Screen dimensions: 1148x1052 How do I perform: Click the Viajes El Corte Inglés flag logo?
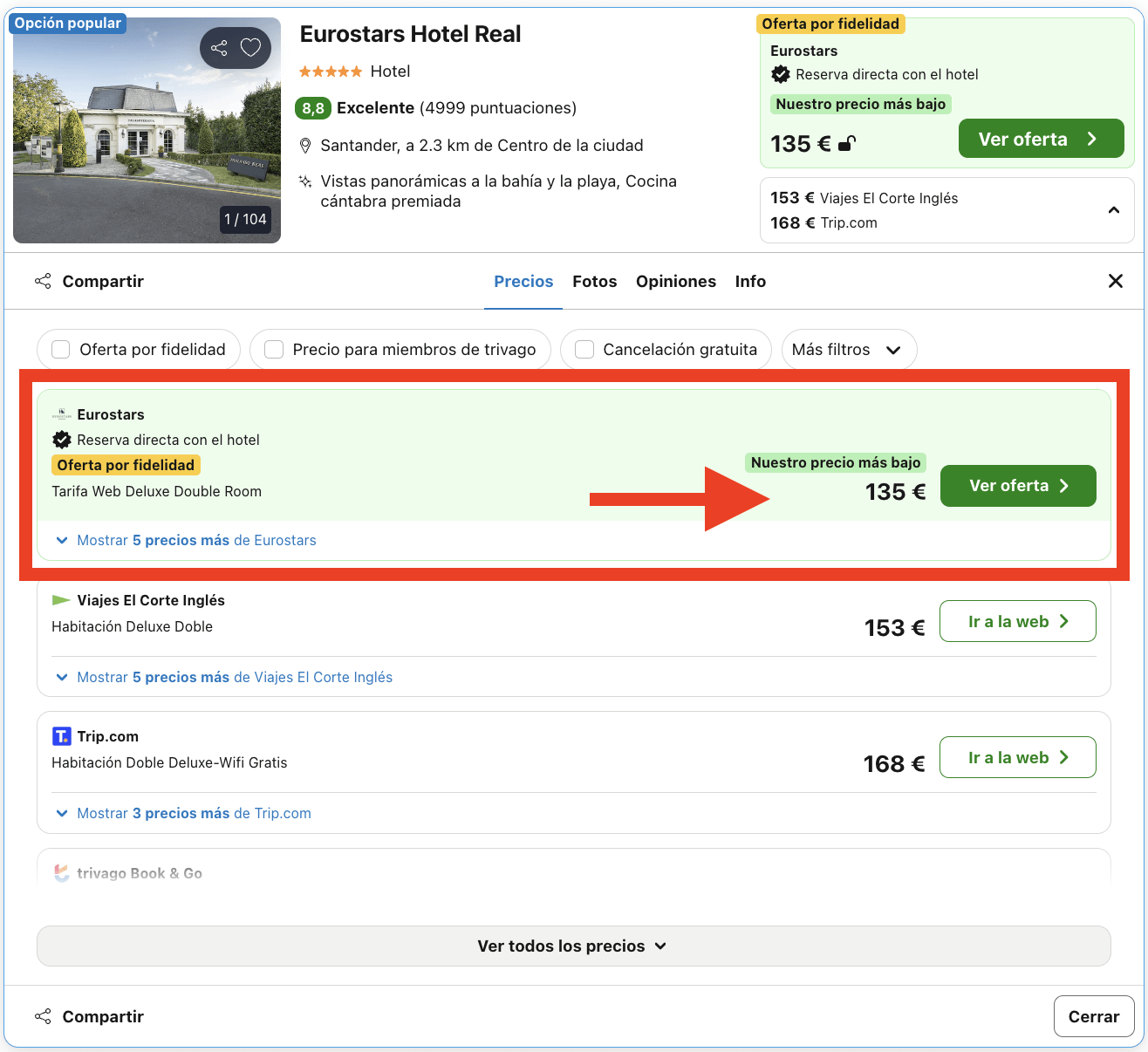click(x=61, y=600)
